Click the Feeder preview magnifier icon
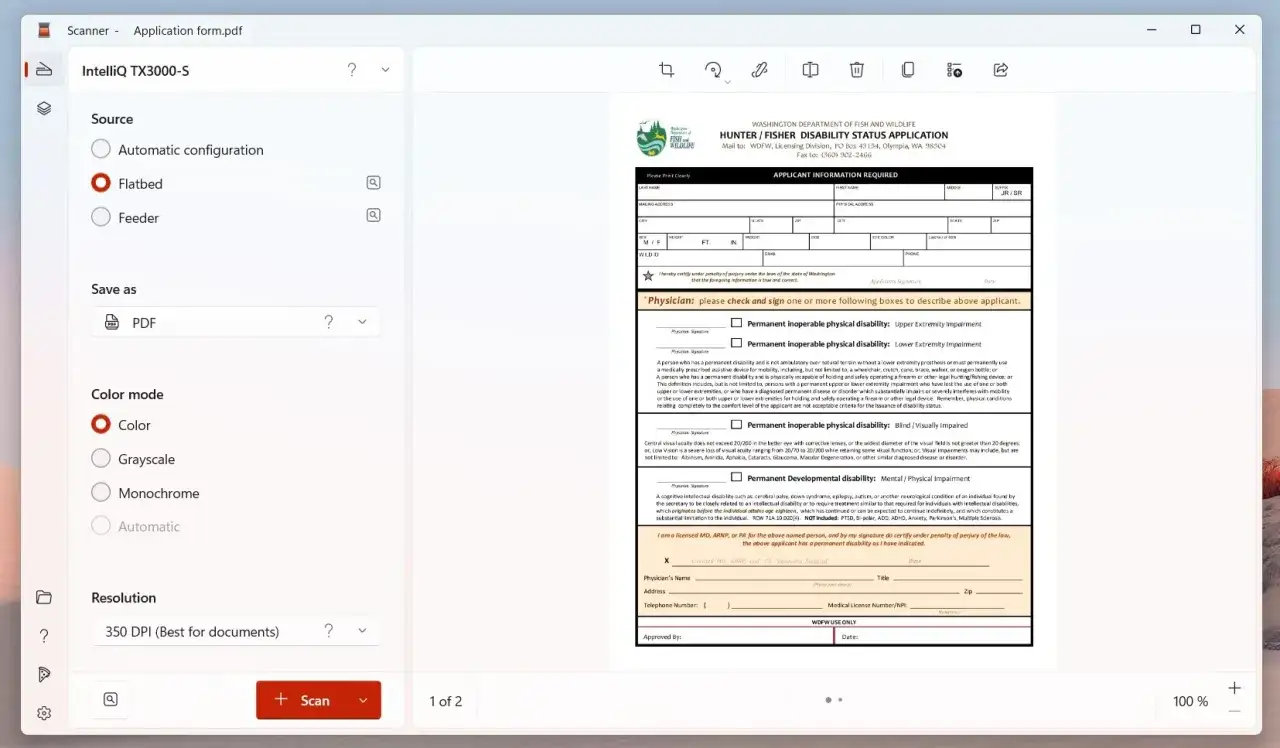This screenshot has width=1280, height=748. [x=373, y=215]
